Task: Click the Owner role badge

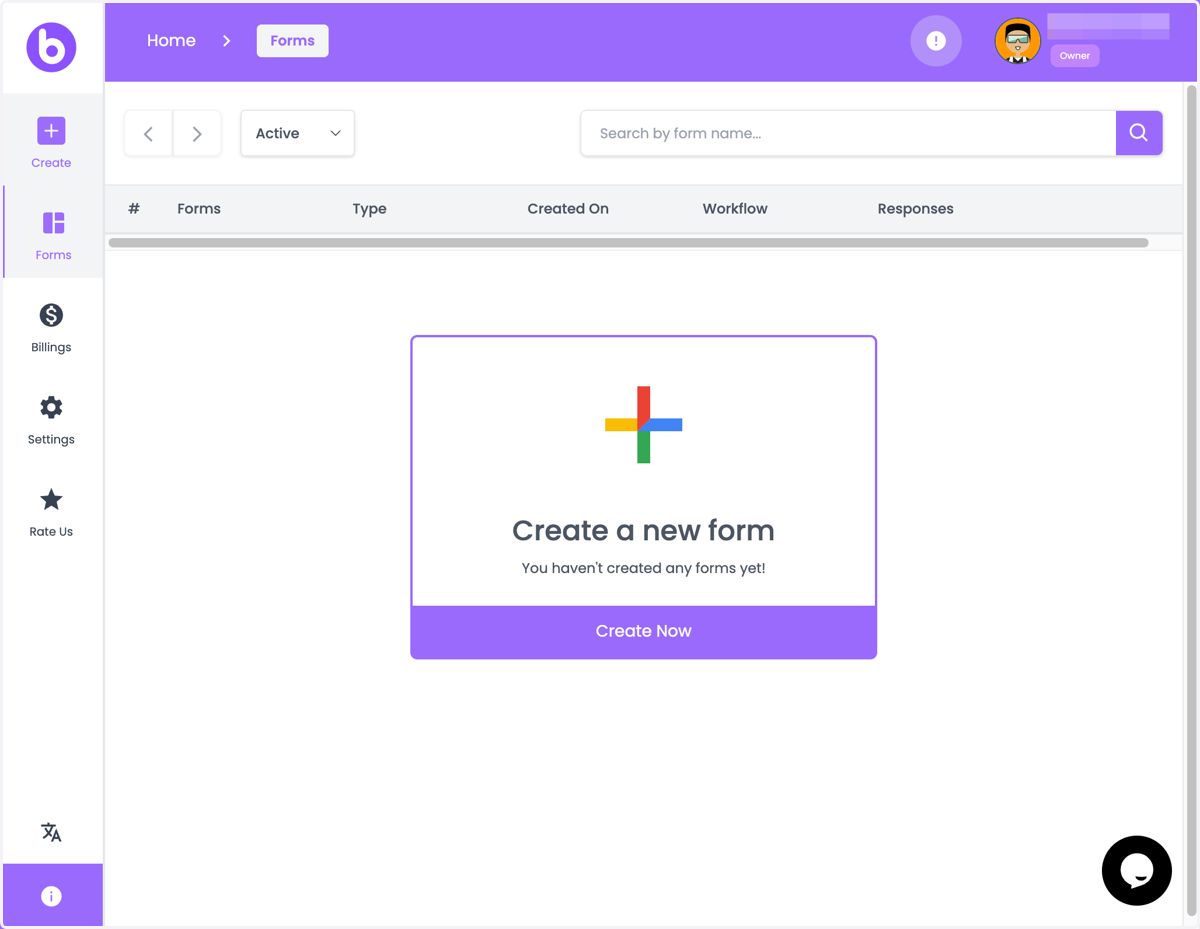Action: click(x=1075, y=56)
